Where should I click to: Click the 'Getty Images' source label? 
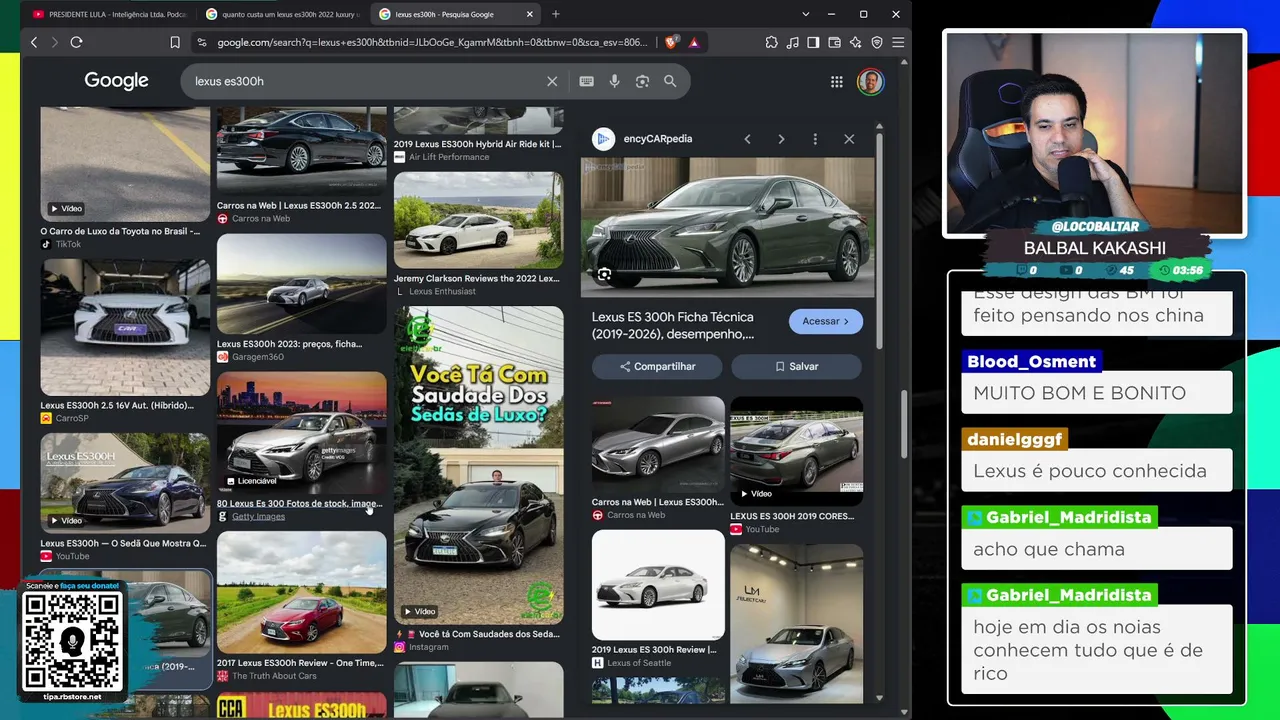pyautogui.click(x=258, y=517)
